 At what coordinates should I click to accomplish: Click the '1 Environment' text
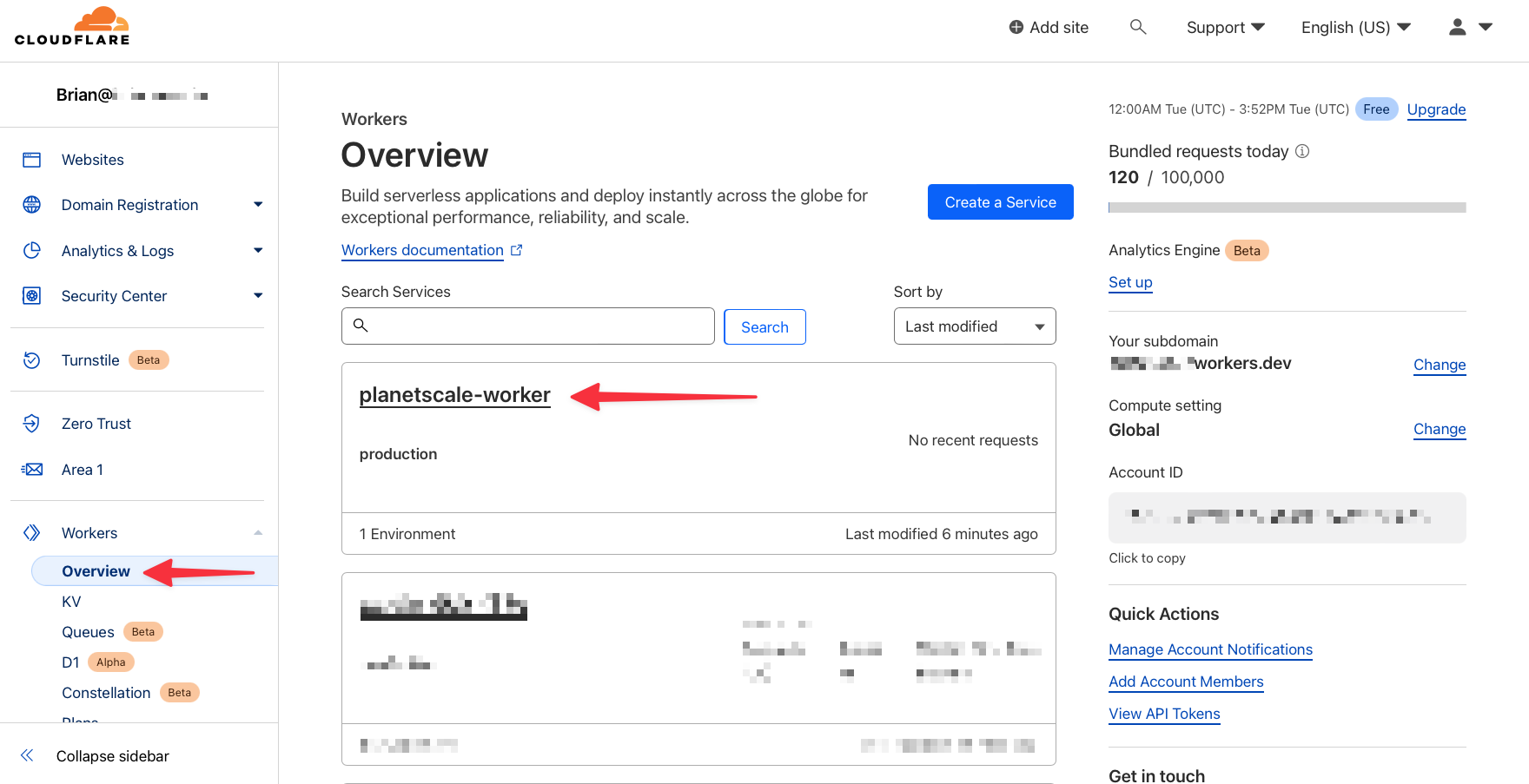click(x=407, y=534)
